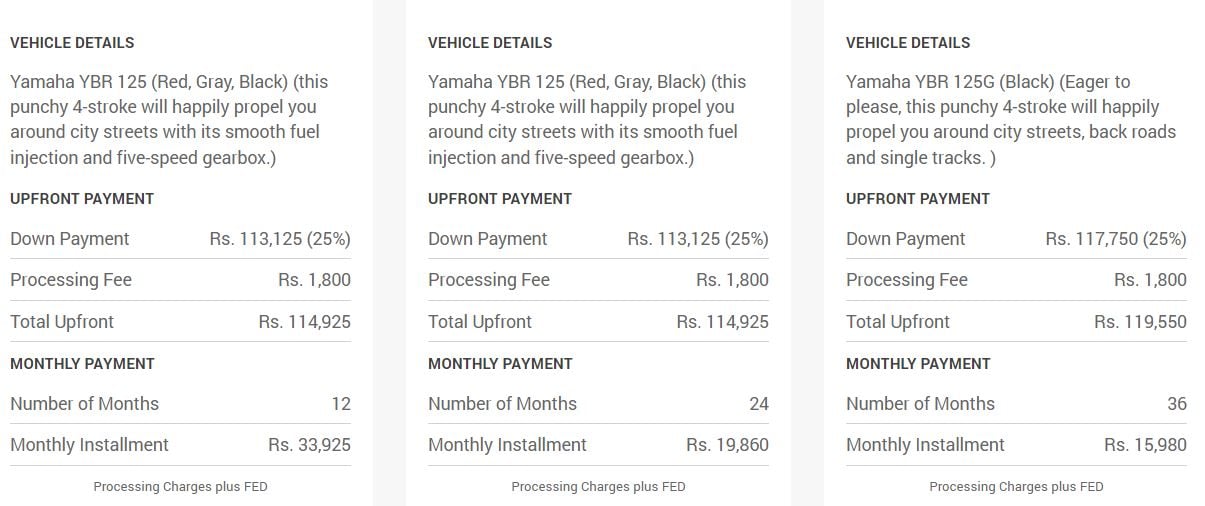Screen dimensions: 1205x506
Task: Select the 36 months value
Action: tap(1177, 404)
